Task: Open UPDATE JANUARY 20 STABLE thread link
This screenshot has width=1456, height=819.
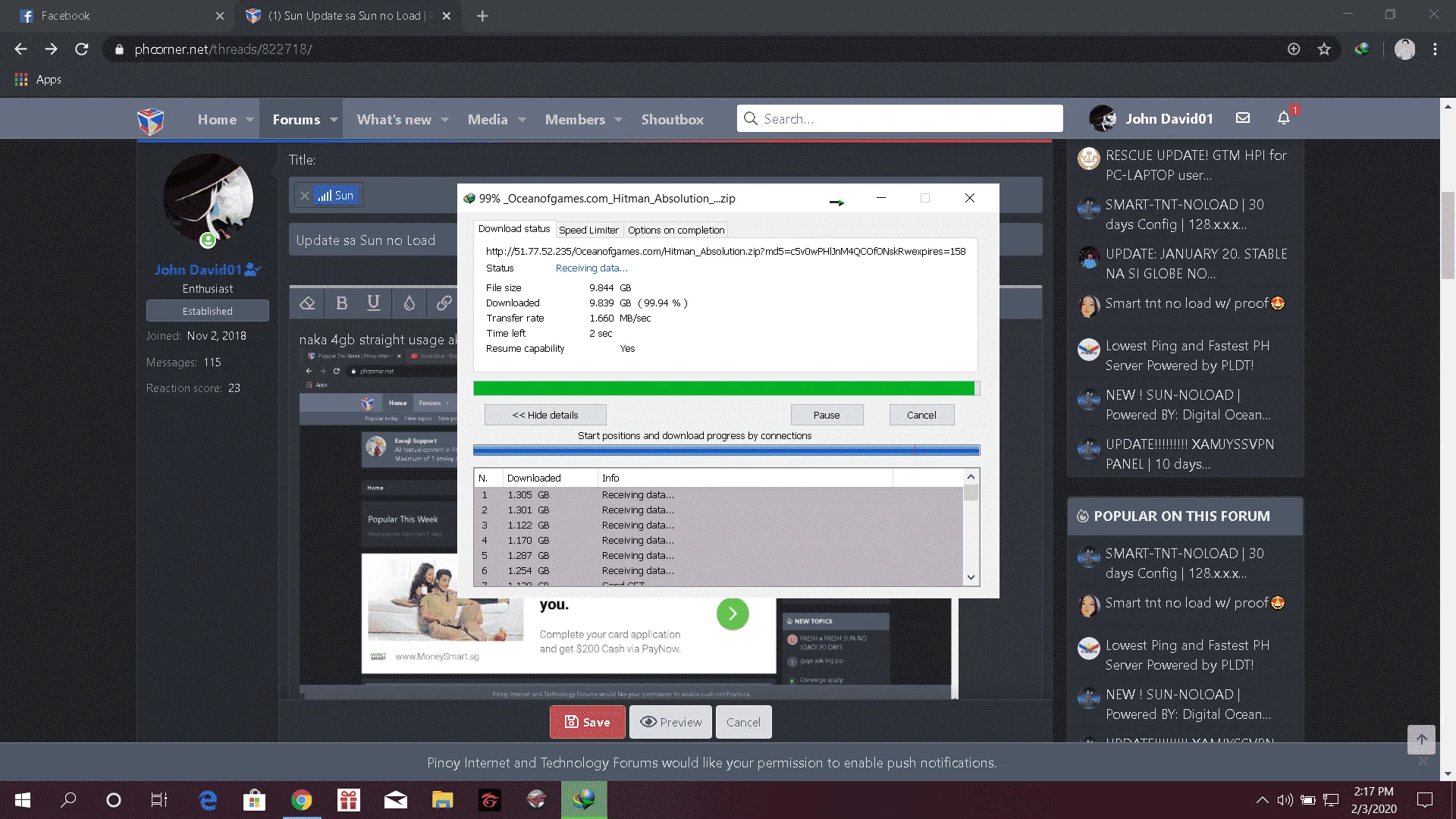Action: click(x=1196, y=264)
